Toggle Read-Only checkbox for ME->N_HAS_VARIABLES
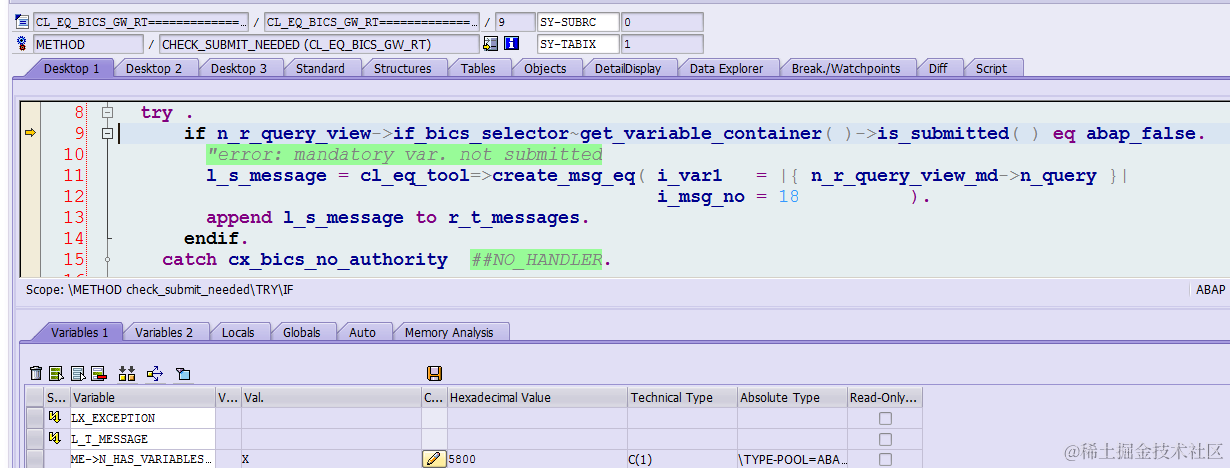This screenshot has height=468, width=1230. 885,459
